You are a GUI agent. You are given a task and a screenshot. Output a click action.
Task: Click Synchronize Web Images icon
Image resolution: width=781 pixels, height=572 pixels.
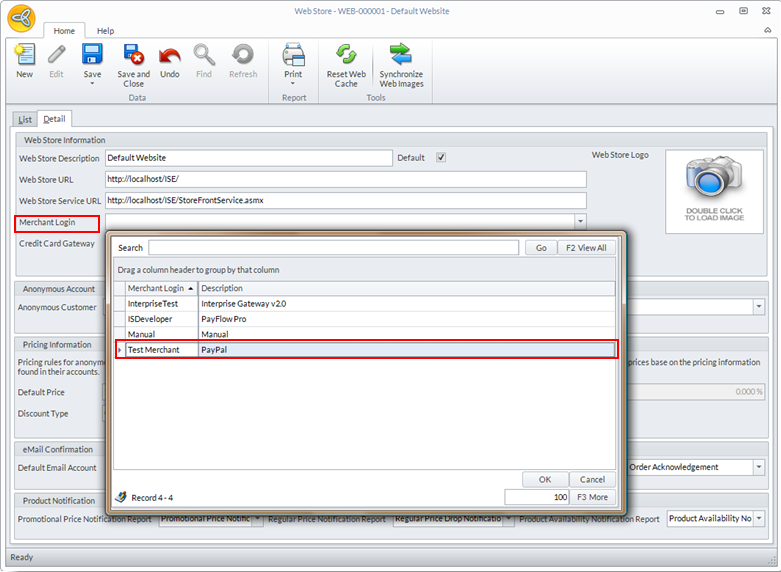point(401,56)
